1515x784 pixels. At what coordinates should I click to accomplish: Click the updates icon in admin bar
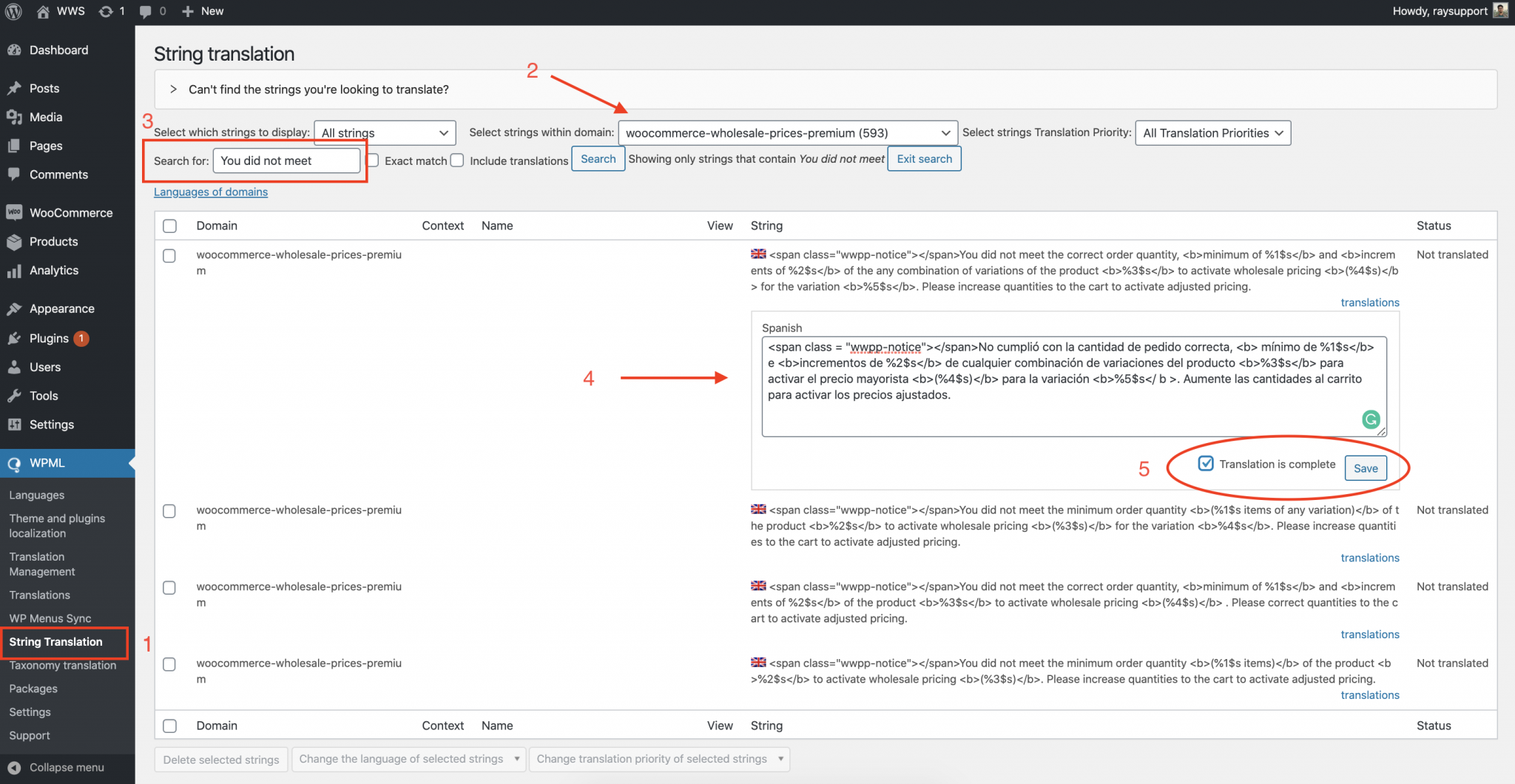106,11
